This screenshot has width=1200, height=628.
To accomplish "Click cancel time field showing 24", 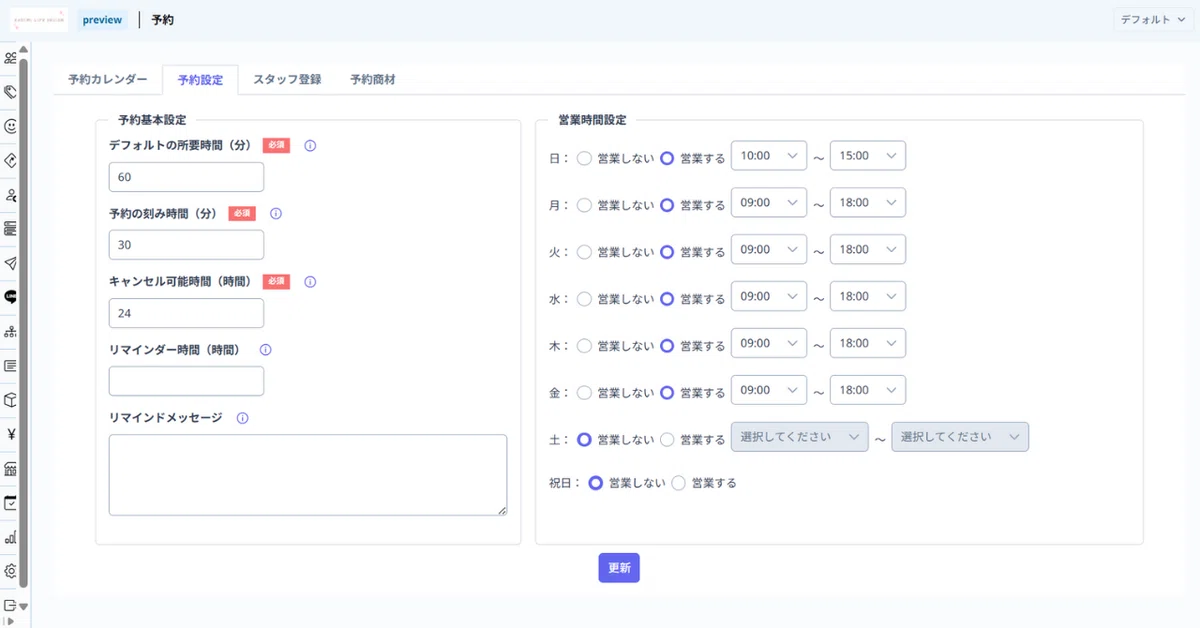I will (186, 313).
